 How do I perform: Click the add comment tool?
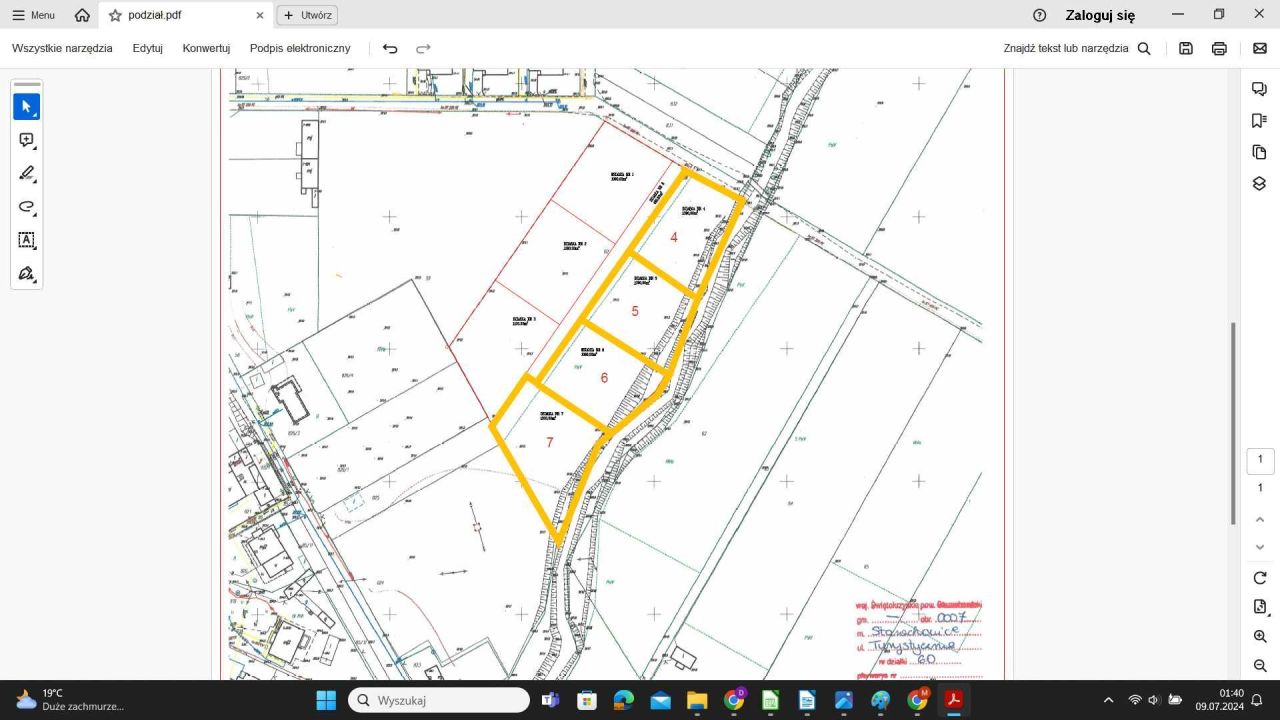point(26,140)
